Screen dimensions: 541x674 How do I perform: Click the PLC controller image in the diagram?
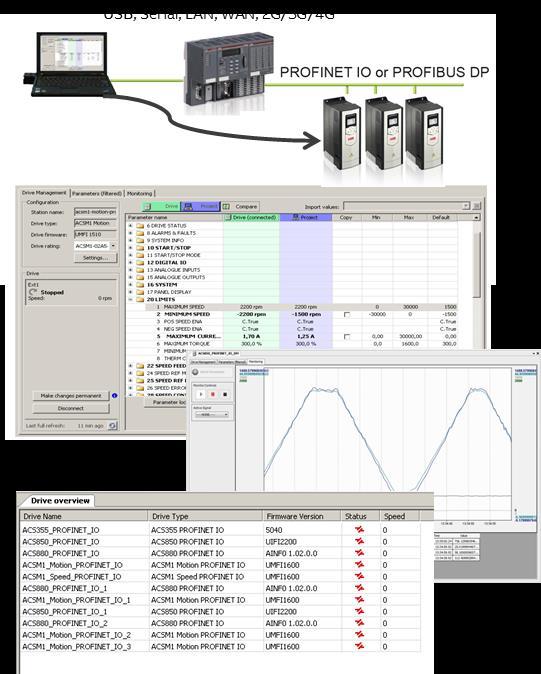coord(229,69)
